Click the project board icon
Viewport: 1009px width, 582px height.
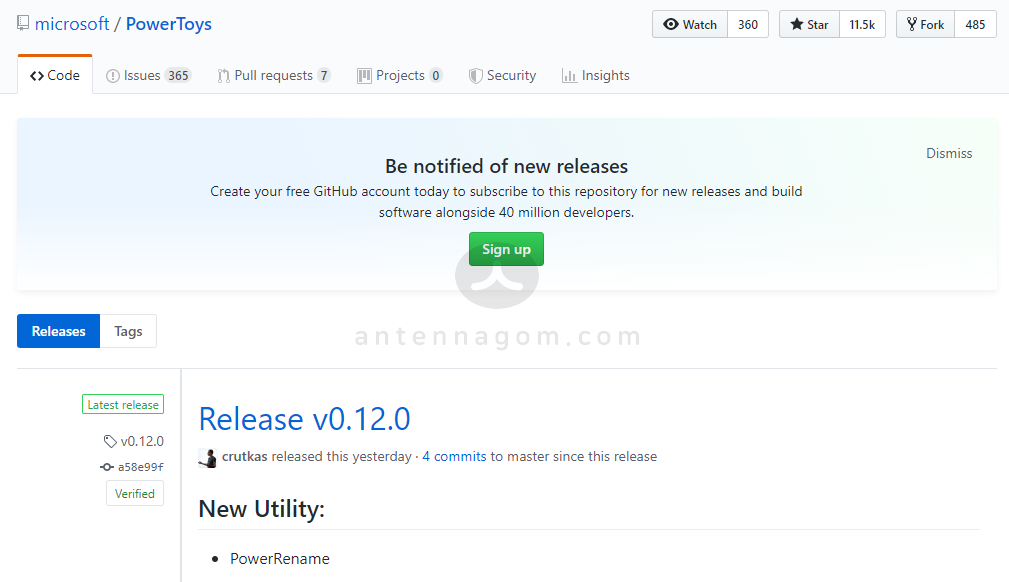[x=364, y=76]
